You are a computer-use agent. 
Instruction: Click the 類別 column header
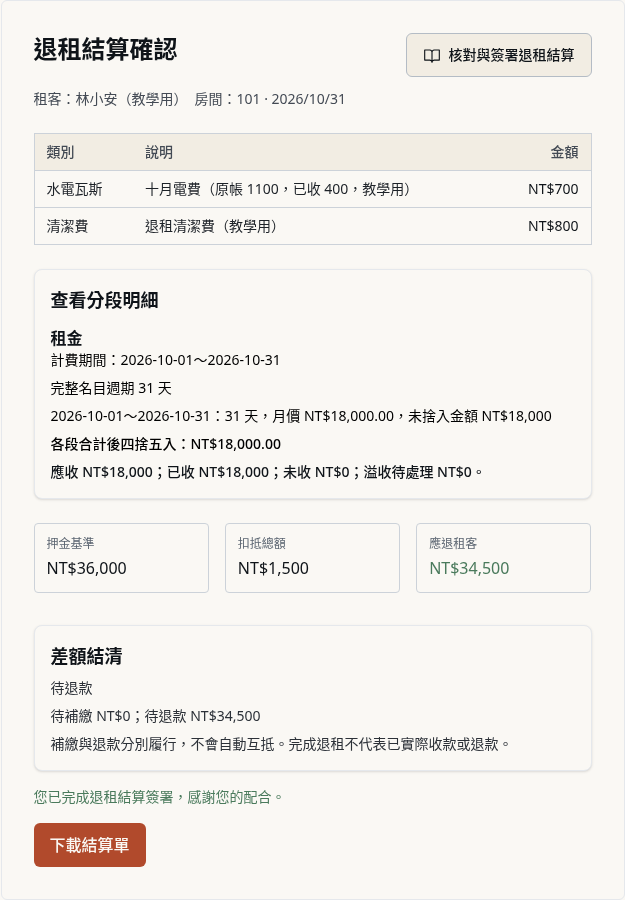pos(60,152)
